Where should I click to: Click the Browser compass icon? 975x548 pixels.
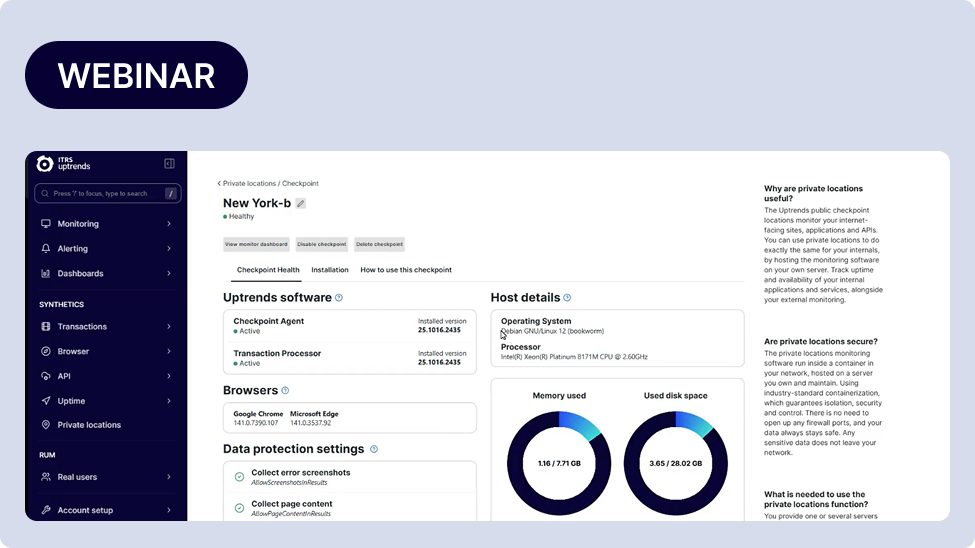(x=45, y=351)
